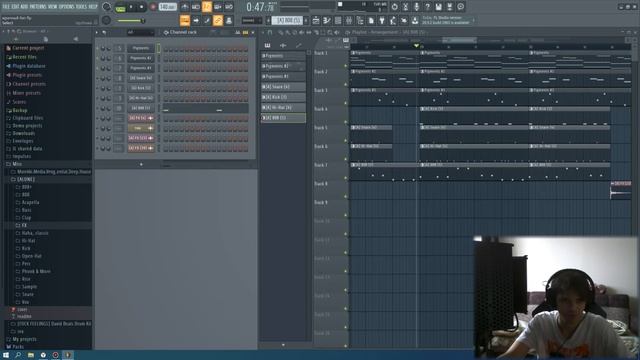The width and height of the screenshot is (640, 360).
Task: Open mixer track number of [A] 808
Action: [119, 108]
